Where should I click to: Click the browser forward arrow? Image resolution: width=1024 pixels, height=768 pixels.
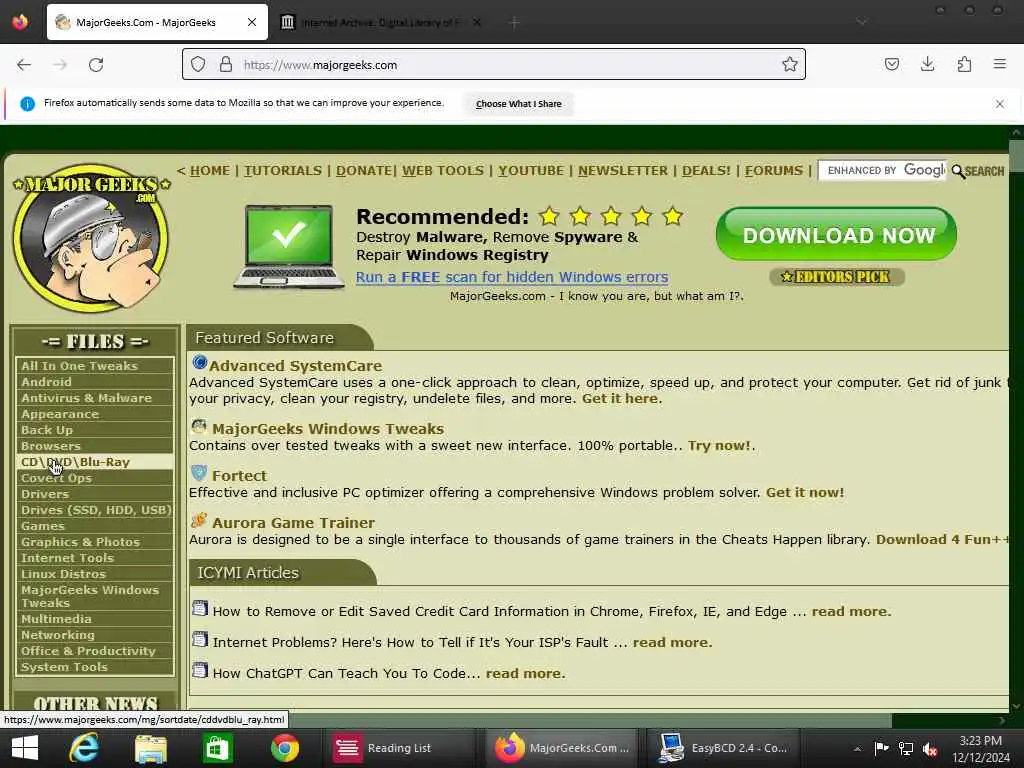(59, 65)
